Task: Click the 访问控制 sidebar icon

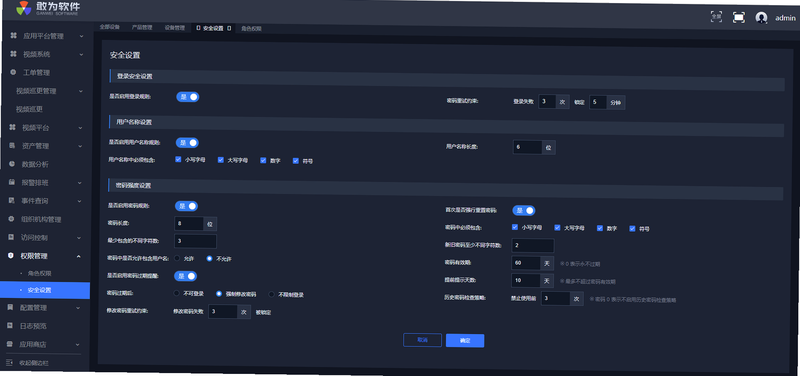Action: click(11, 237)
